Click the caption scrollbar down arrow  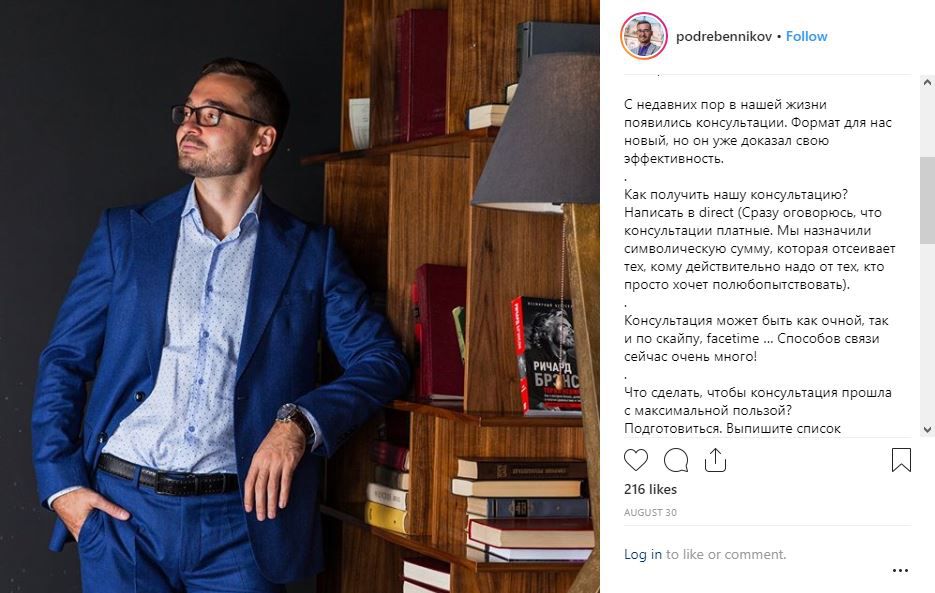click(927, 430)
